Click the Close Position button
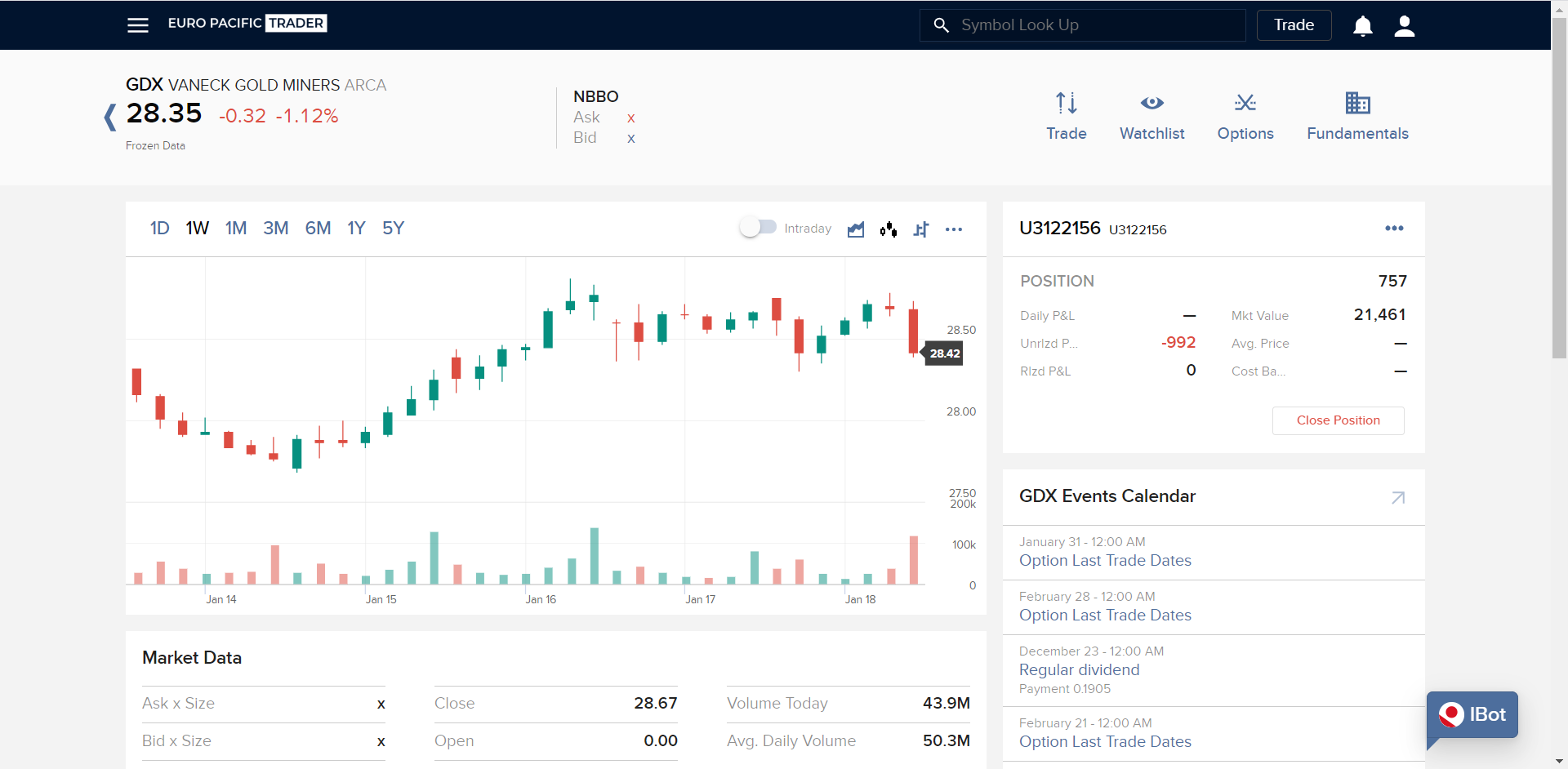1568x769 pixels. point(1338,420)
